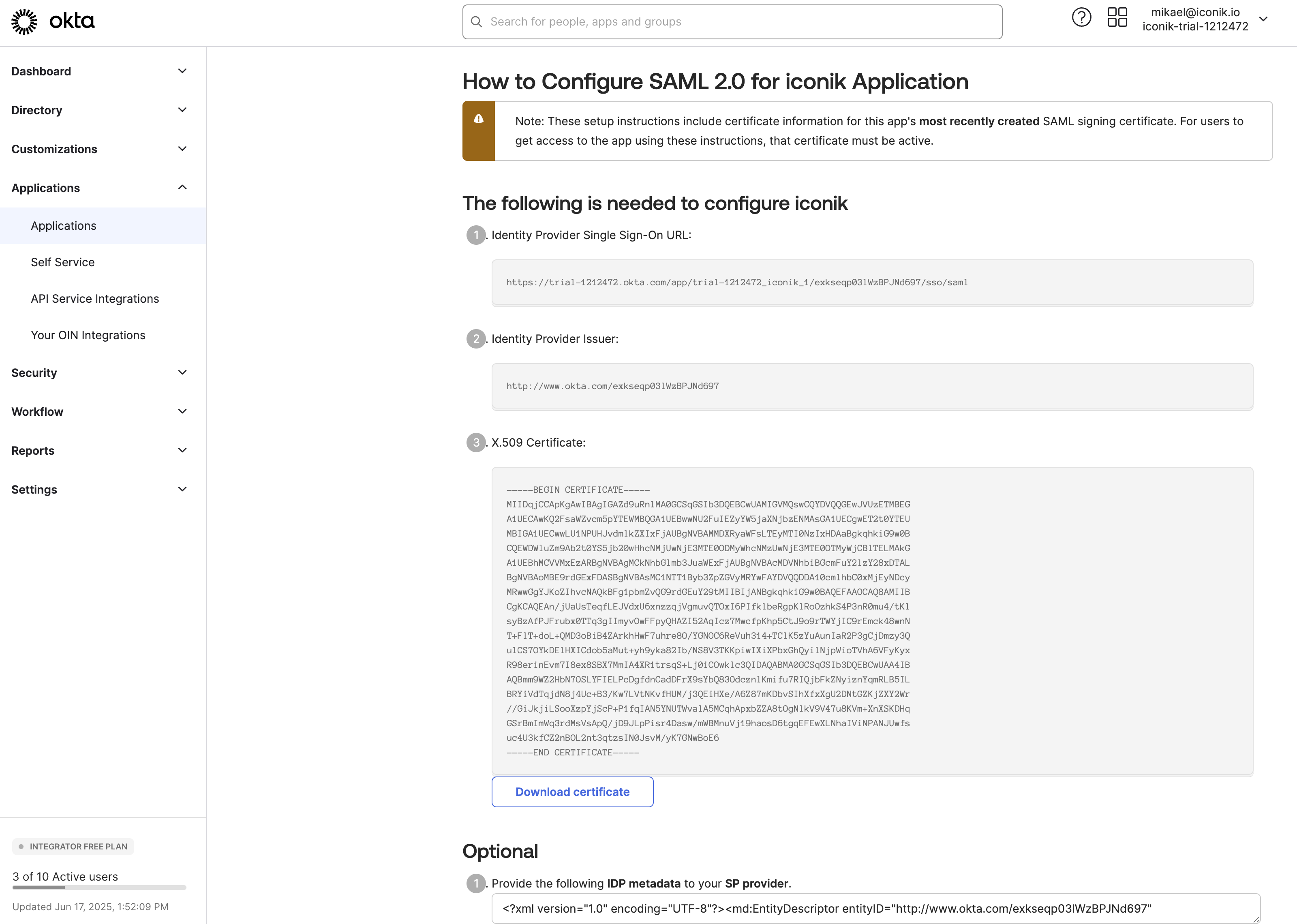Open the help question mark icon

tap(1081, 18)
